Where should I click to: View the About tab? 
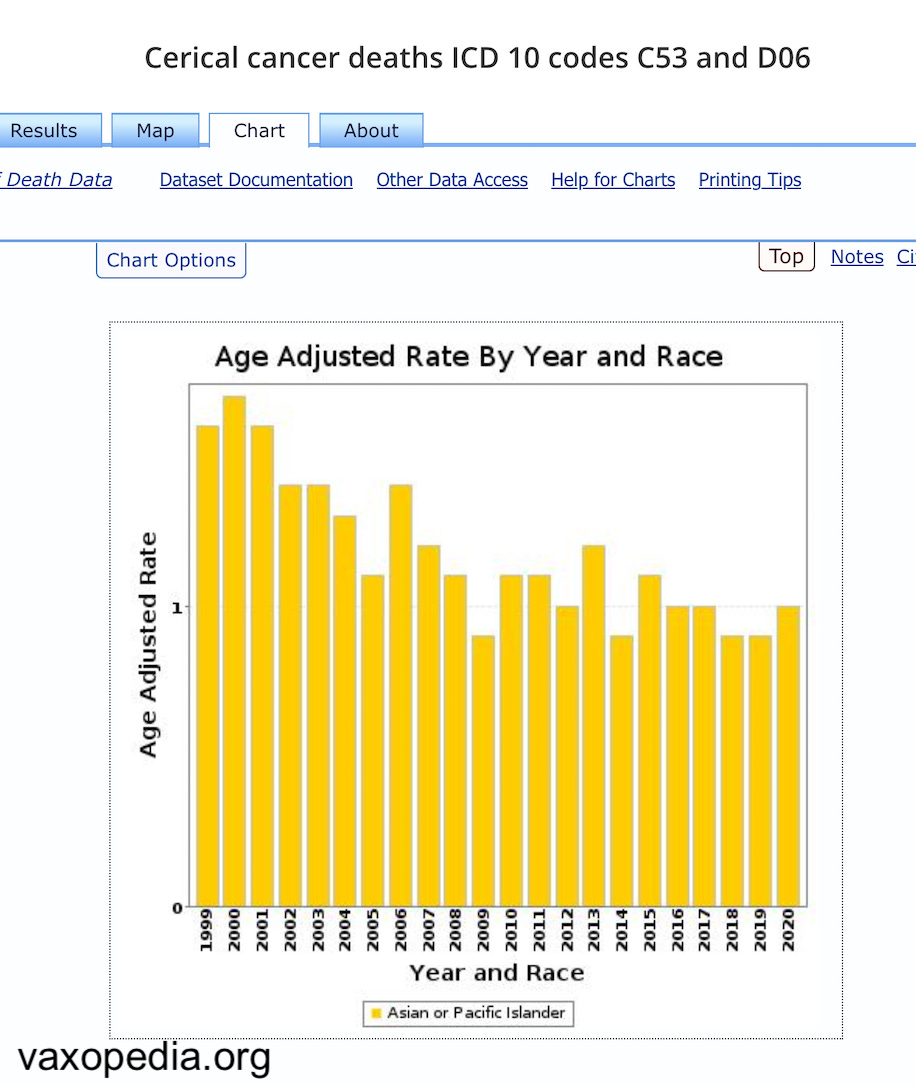(x=371, y=130)
